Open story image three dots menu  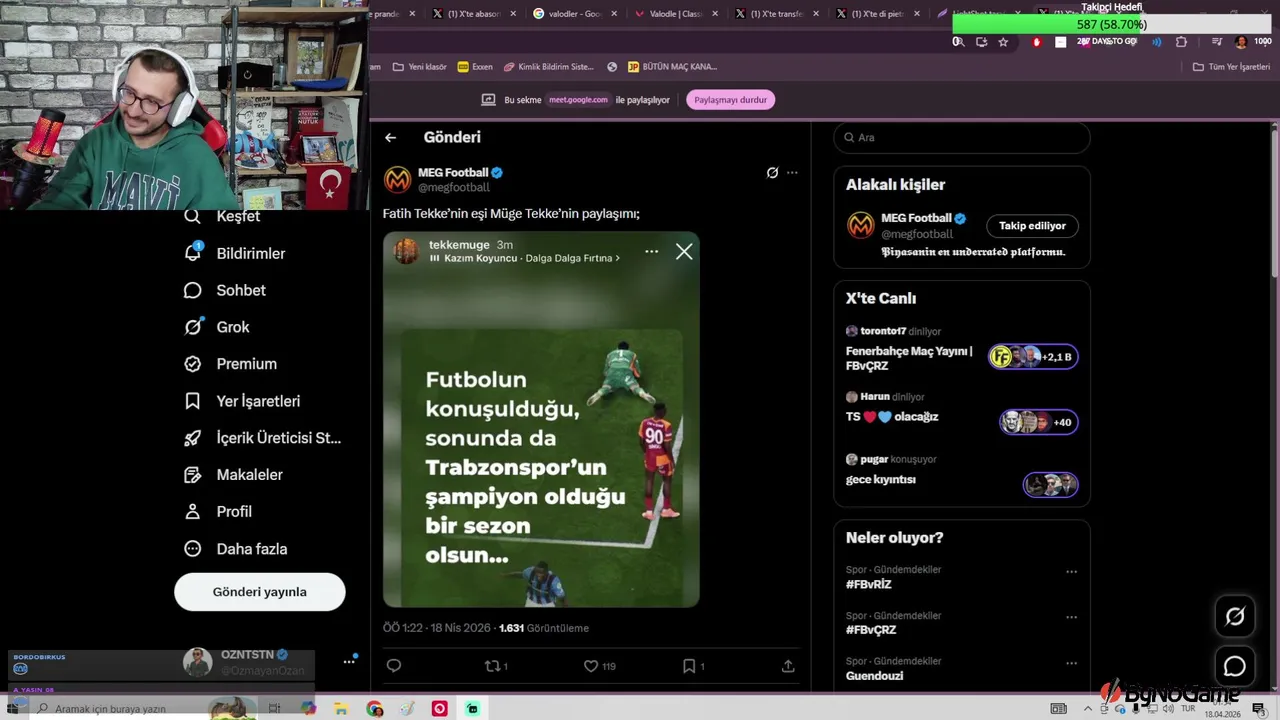pyautogui.click(x=652, y=251)
